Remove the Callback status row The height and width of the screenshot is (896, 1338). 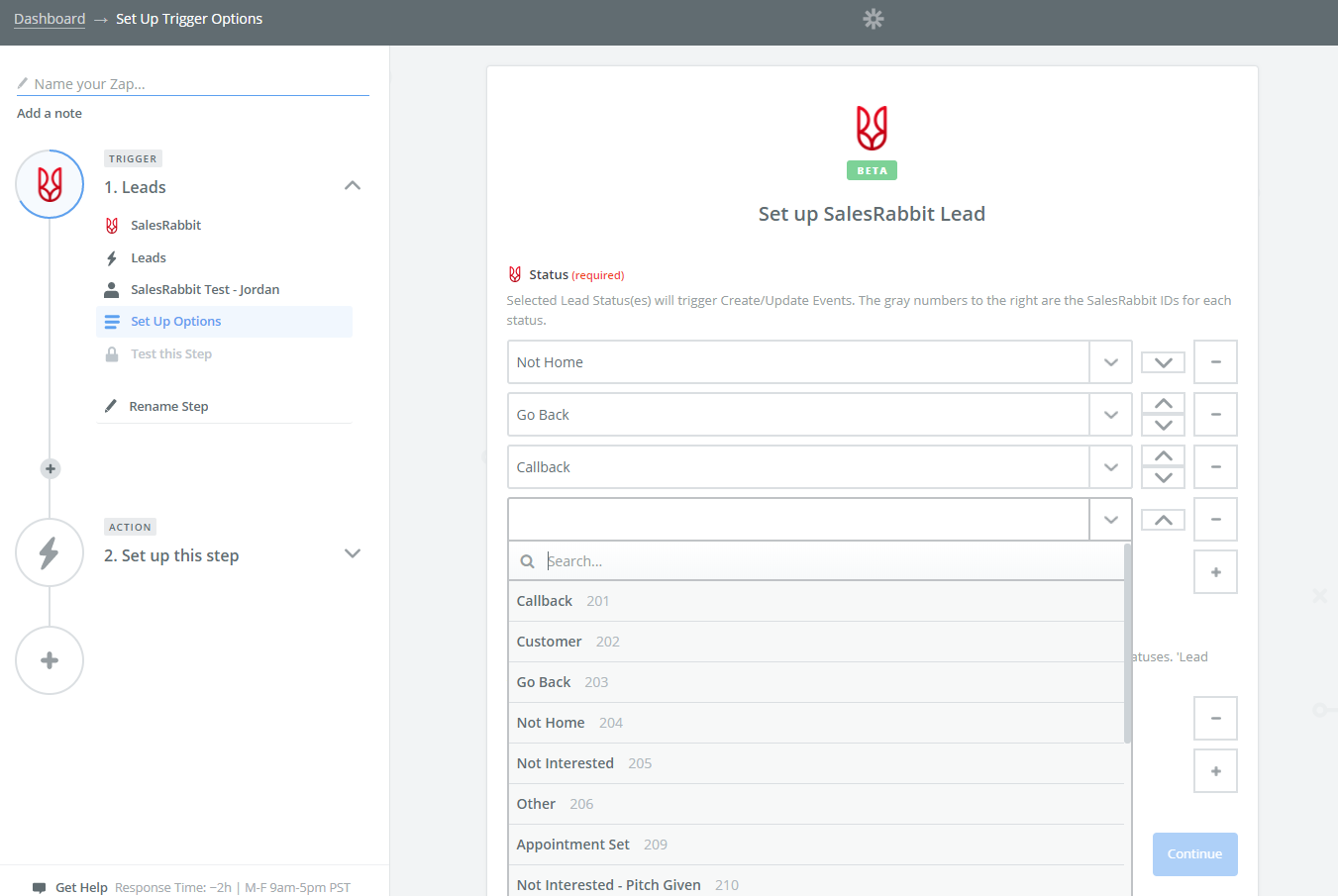(x=1215, y=467)
